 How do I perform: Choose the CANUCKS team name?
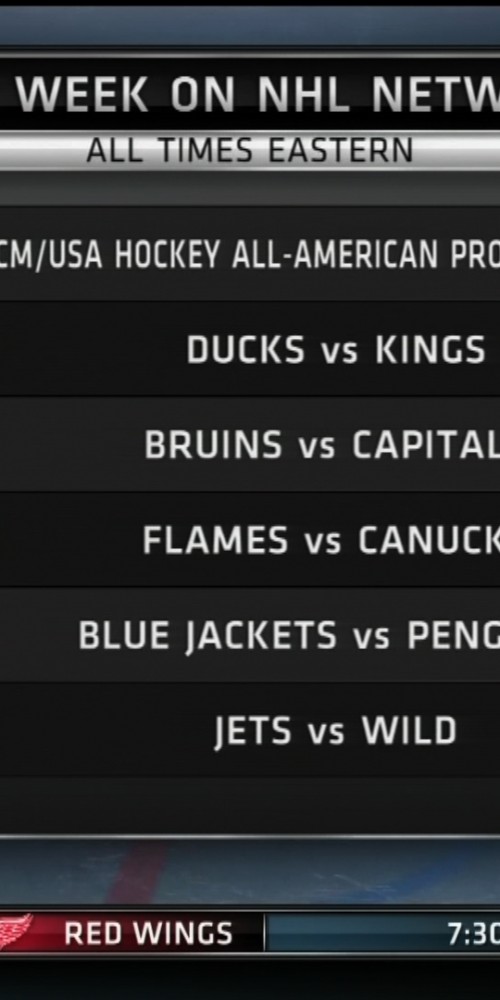pyautogui.click(x=429, y=540)
